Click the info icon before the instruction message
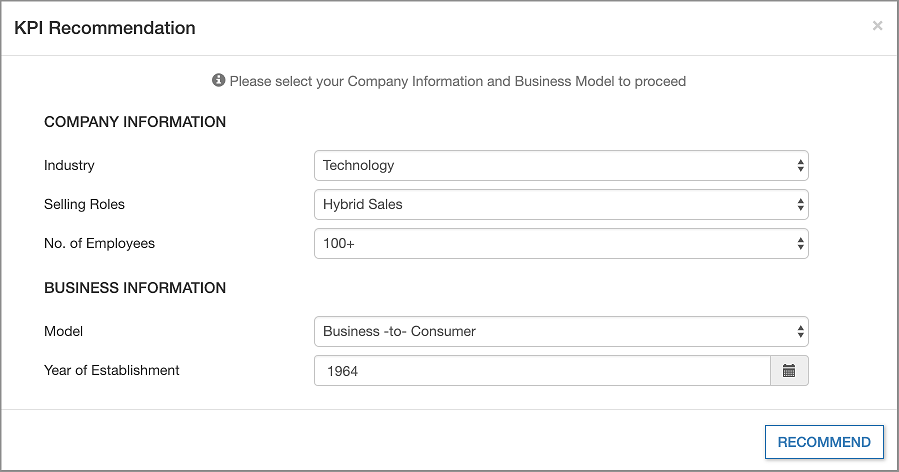This screenshot has height=472, width=899. [219, 80]
